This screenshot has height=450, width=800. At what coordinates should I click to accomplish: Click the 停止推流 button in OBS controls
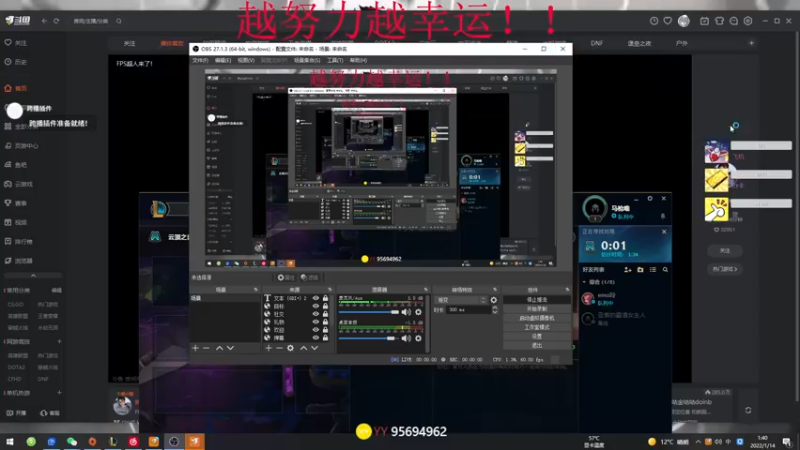pos(536,299)
